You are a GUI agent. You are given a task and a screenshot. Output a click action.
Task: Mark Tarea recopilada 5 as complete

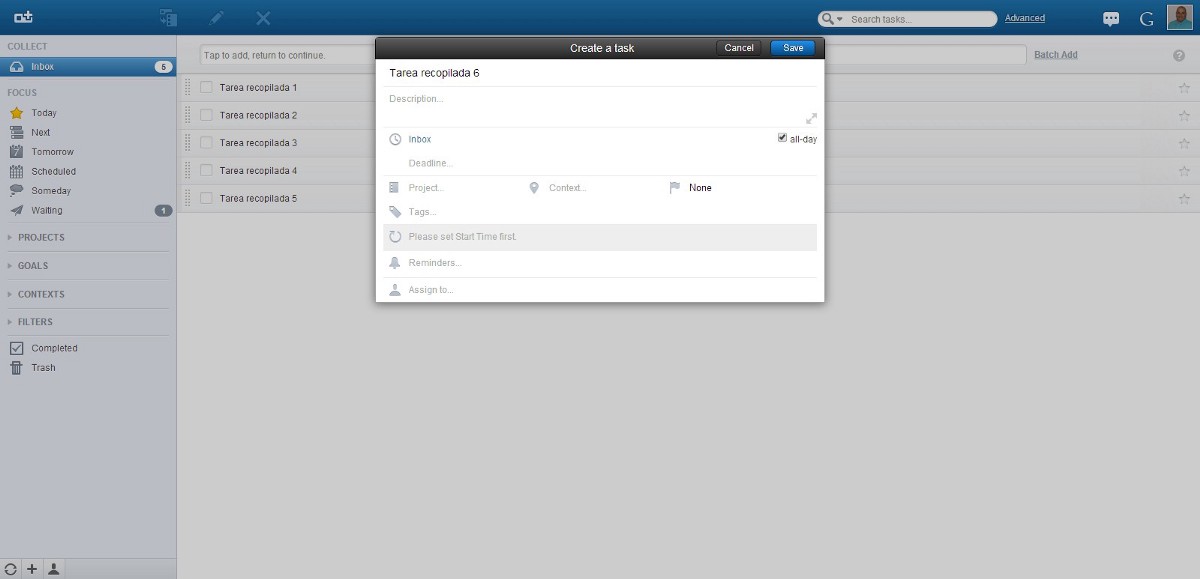206,198
